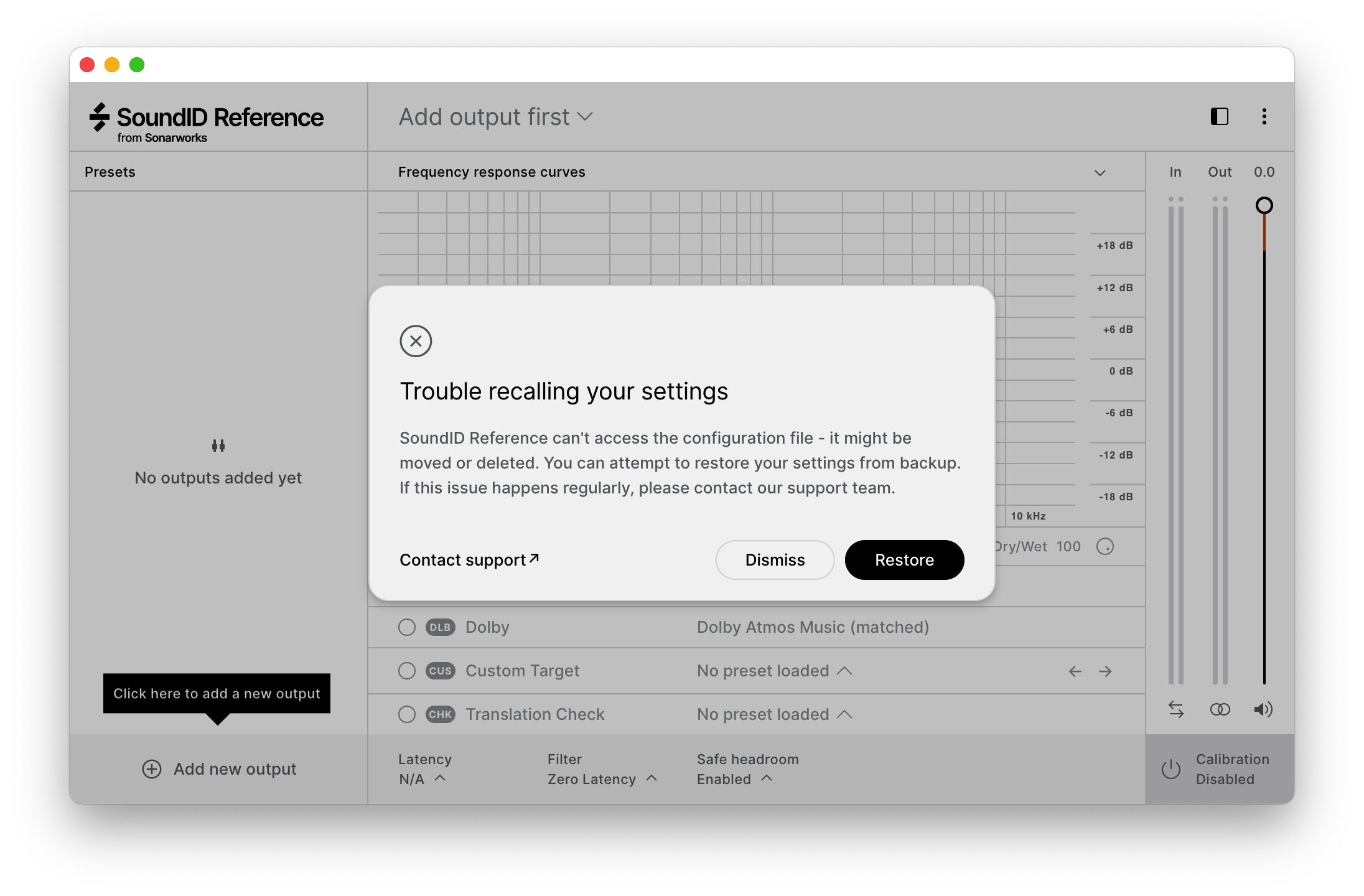
Task: Click the plus circle icon for new output
Action: (152, 769)
